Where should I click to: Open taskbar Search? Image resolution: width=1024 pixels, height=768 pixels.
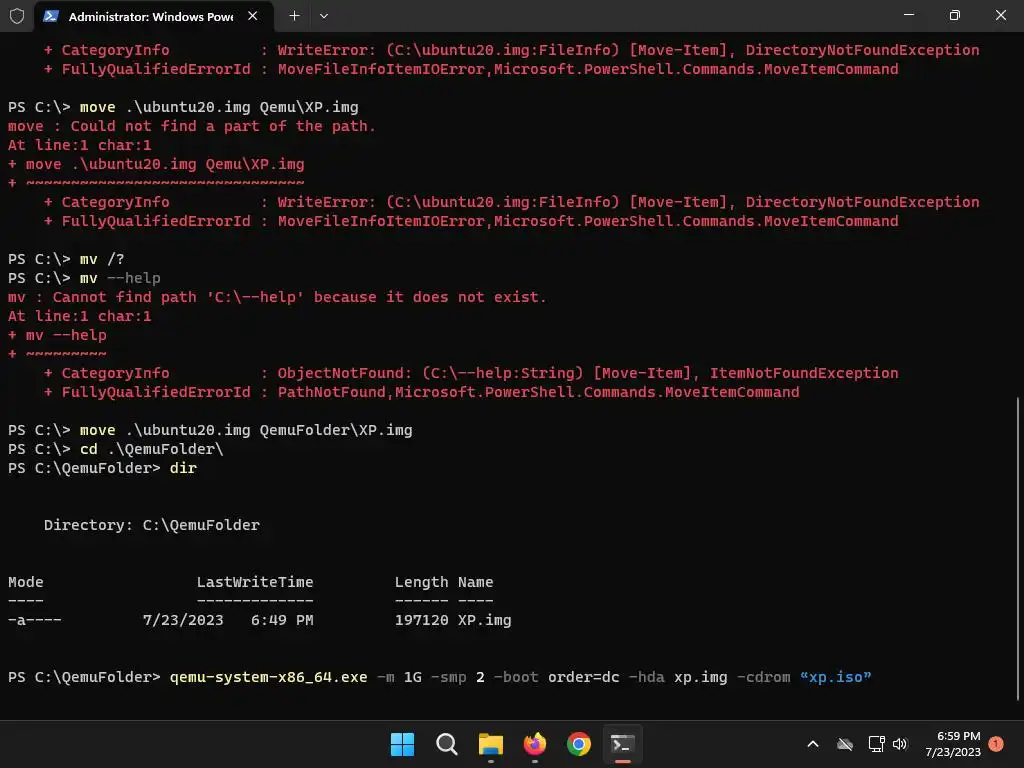click(447, 744)
